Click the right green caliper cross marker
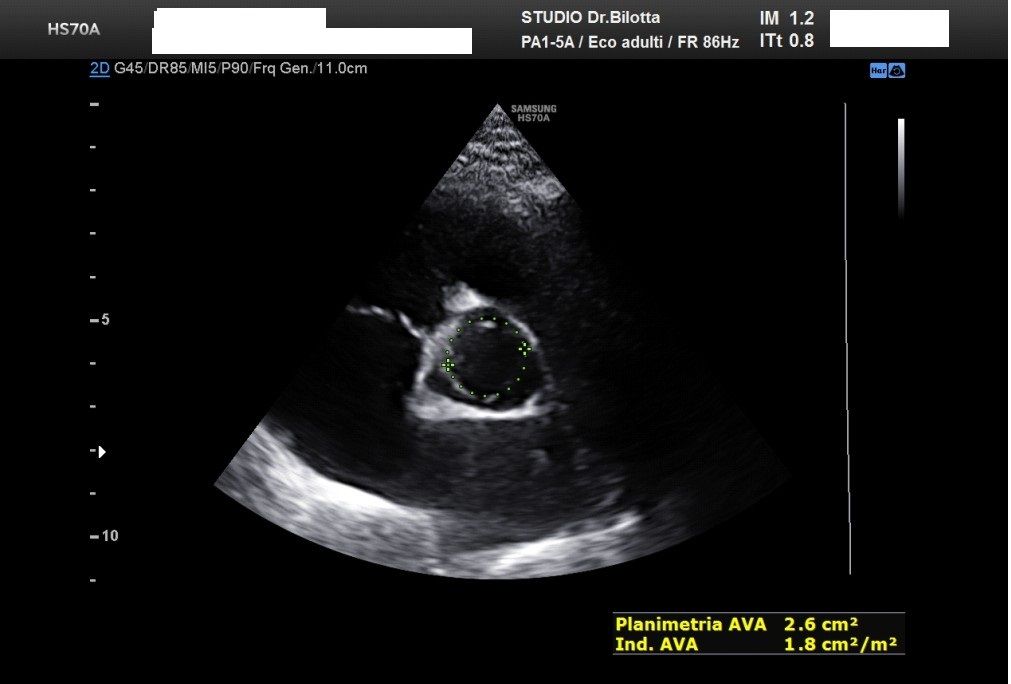 pos(524,348)
